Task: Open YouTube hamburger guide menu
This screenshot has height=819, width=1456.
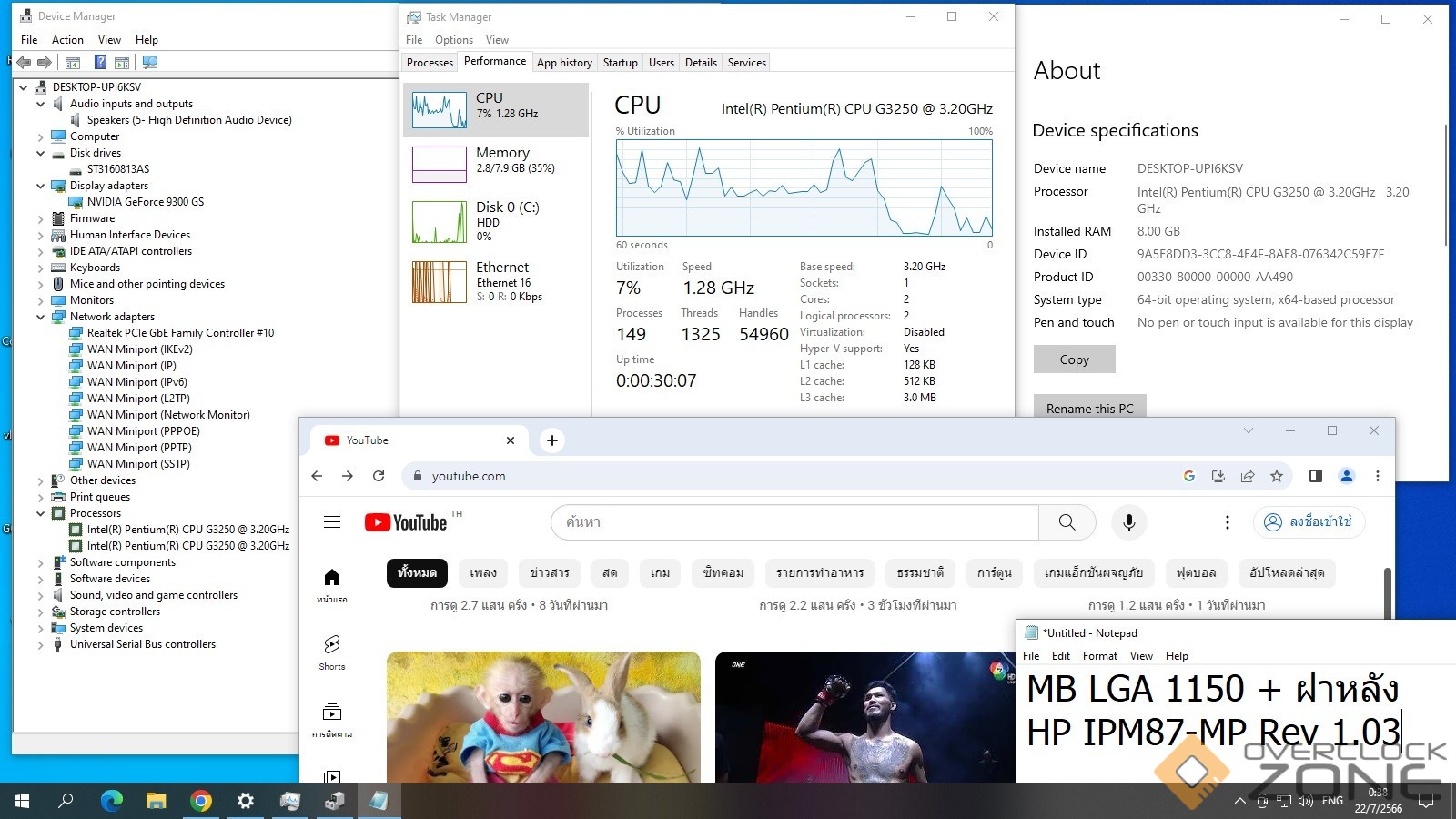Action: [332, 522]
